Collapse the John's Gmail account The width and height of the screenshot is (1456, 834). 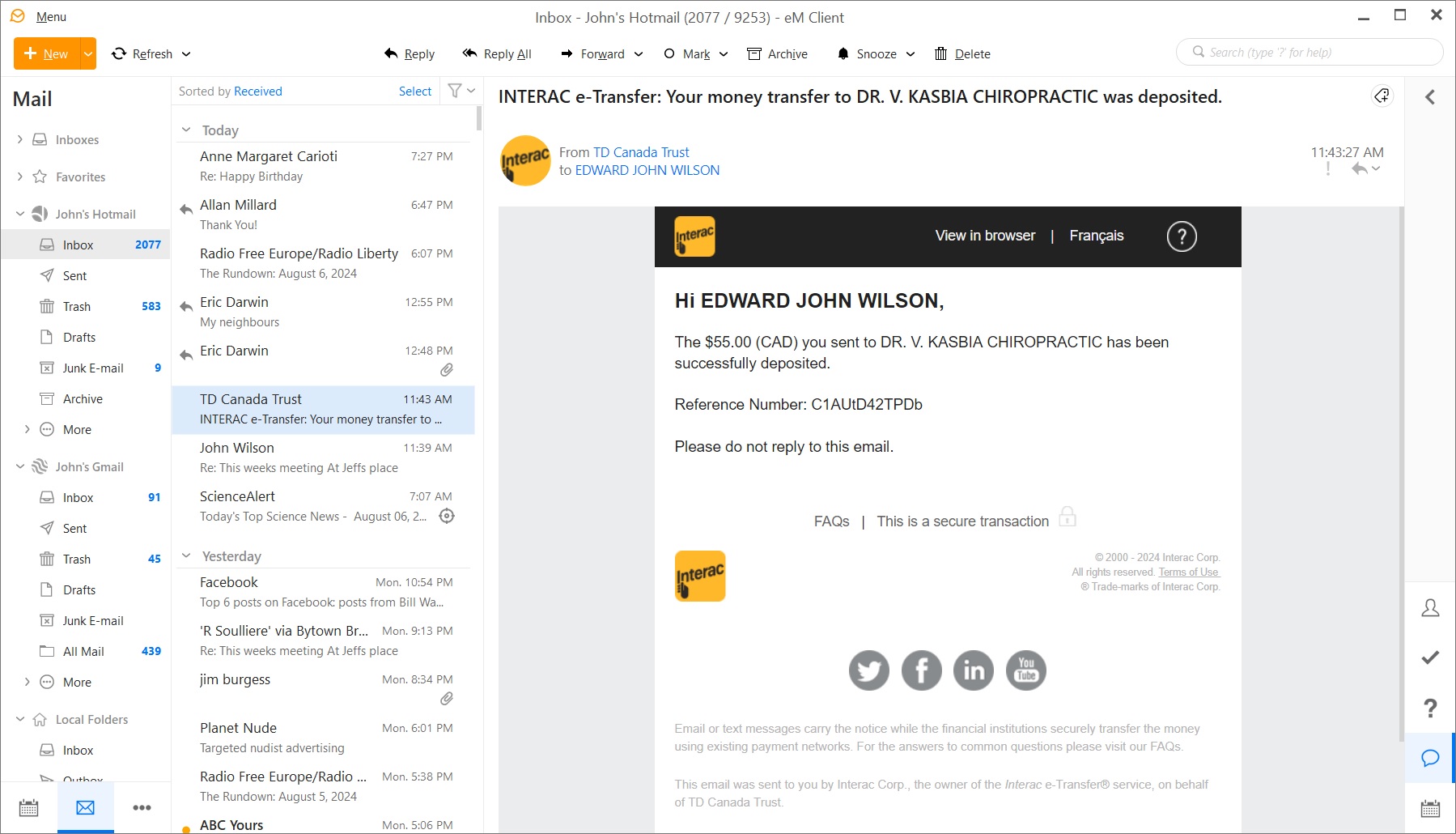20,466
